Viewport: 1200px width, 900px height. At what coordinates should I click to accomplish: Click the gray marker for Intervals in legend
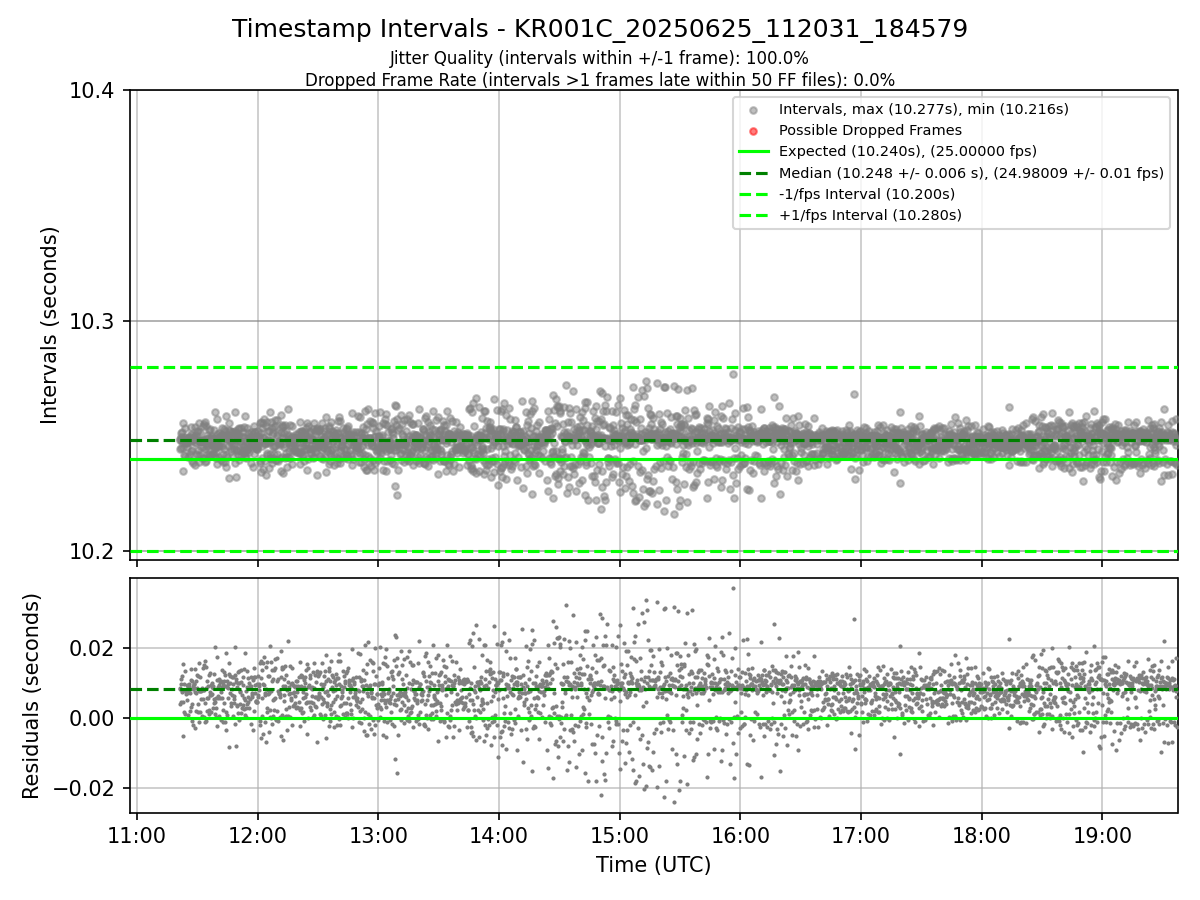click(754, 110)
